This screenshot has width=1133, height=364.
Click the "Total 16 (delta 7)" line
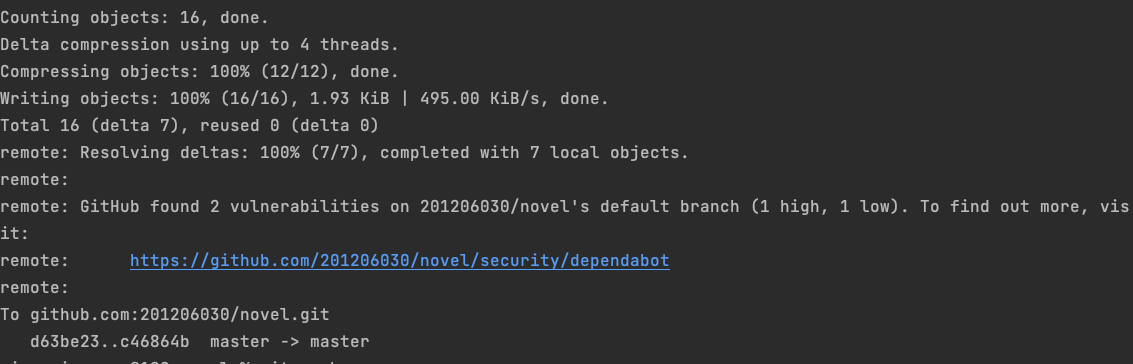[90, 126]
